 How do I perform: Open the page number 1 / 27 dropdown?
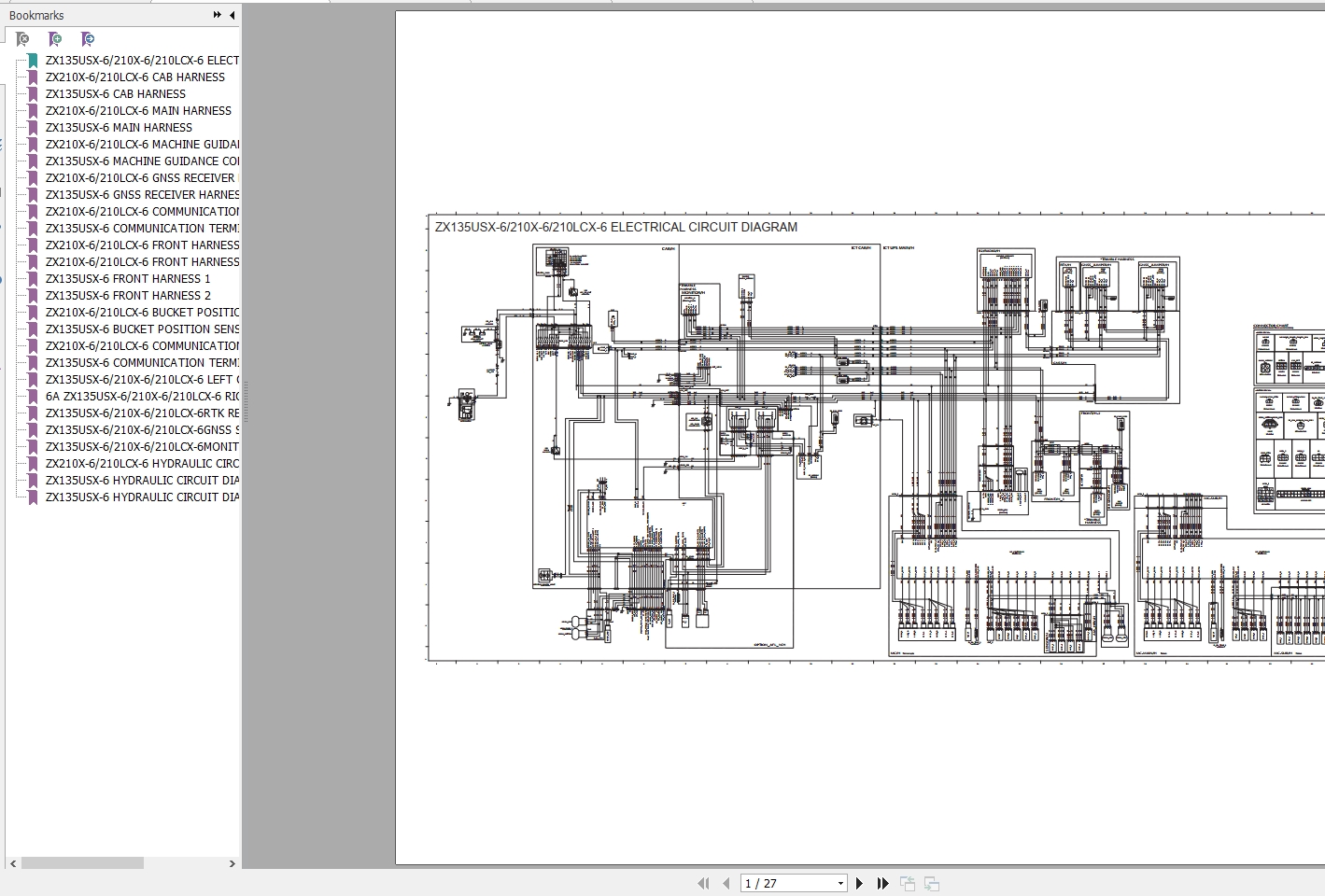(x=840, y=883)
